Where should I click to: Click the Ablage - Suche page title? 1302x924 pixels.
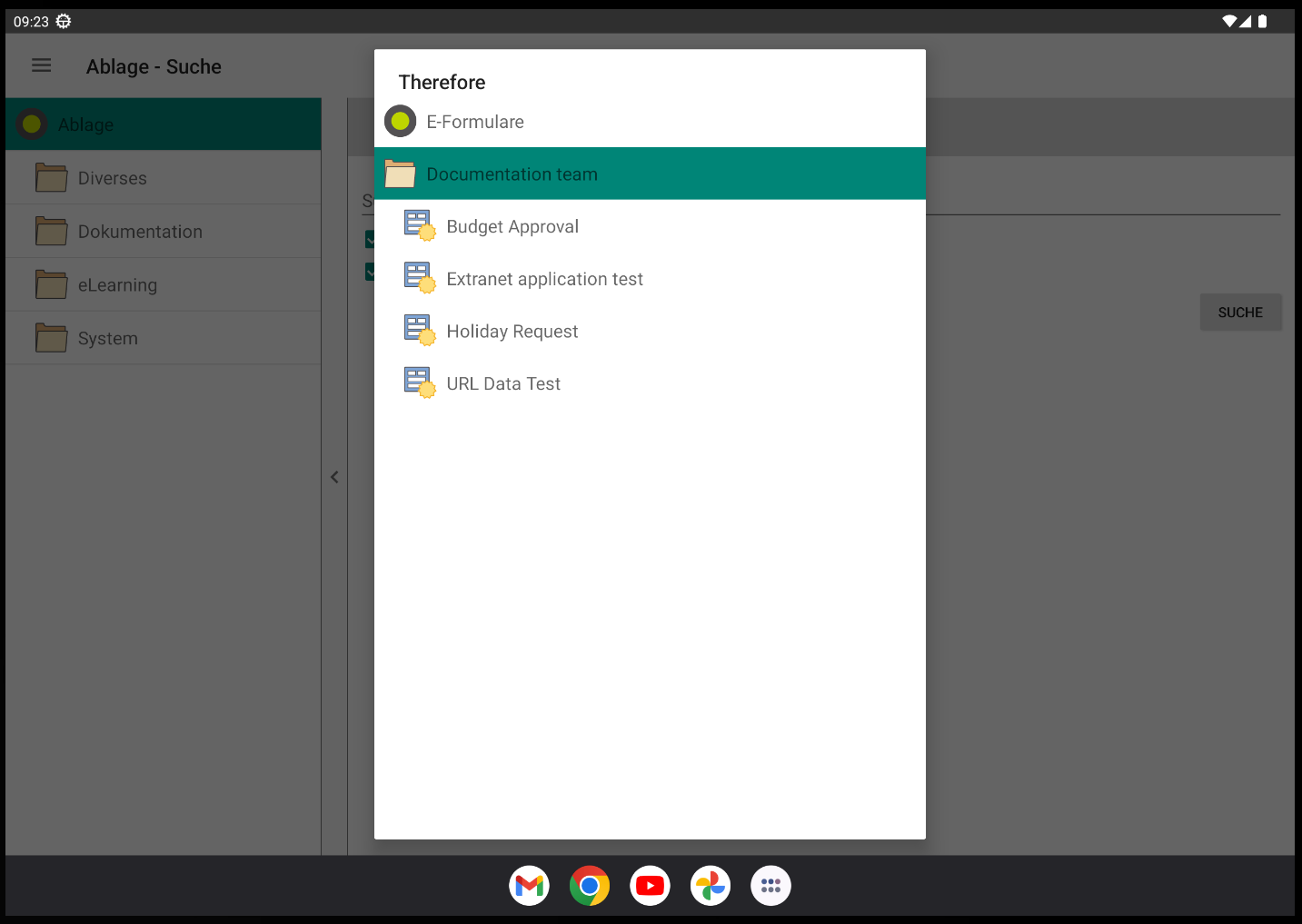point(154,66)
